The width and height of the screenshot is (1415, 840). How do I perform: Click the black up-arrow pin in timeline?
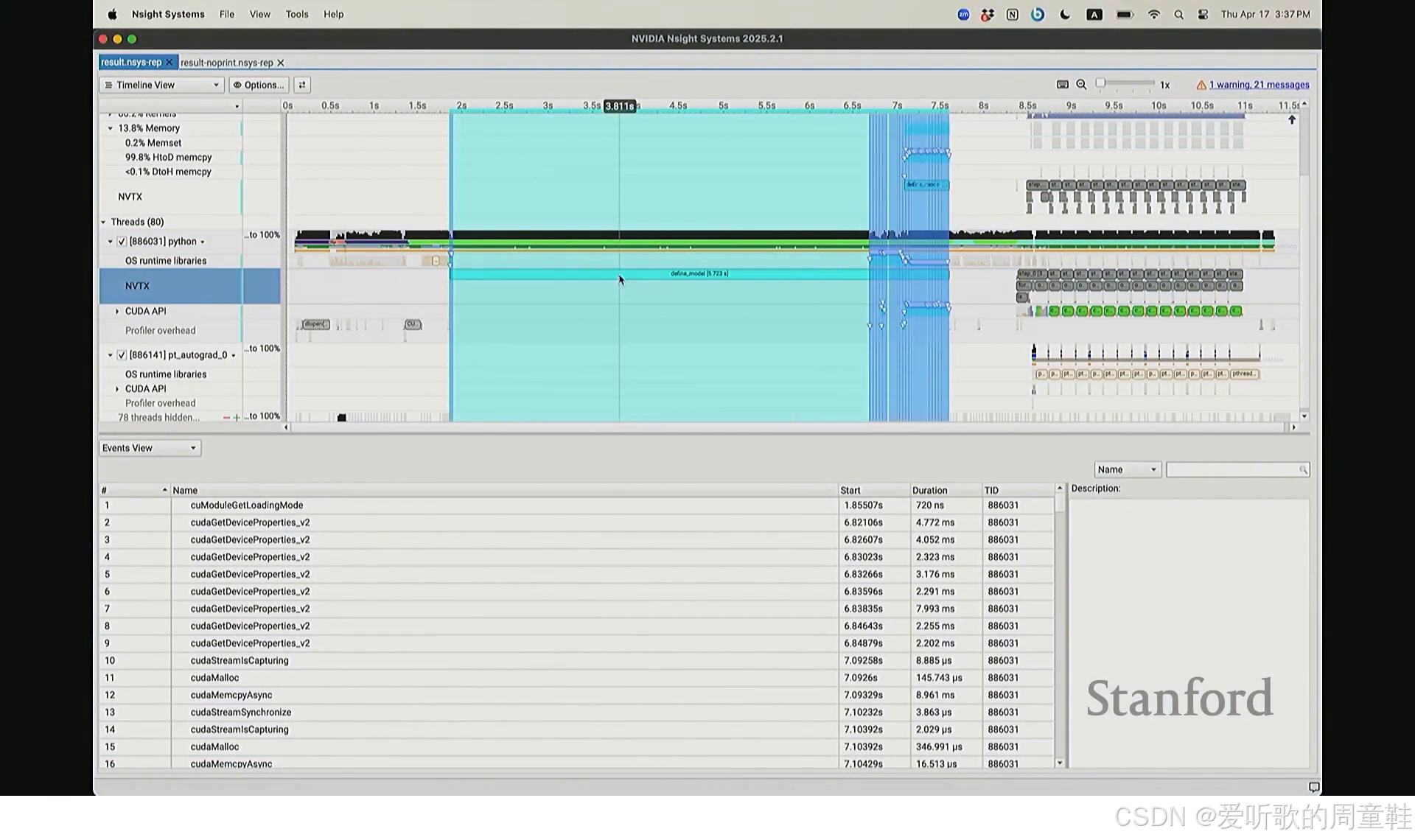pyautogui.click(x=1291, y=120)
